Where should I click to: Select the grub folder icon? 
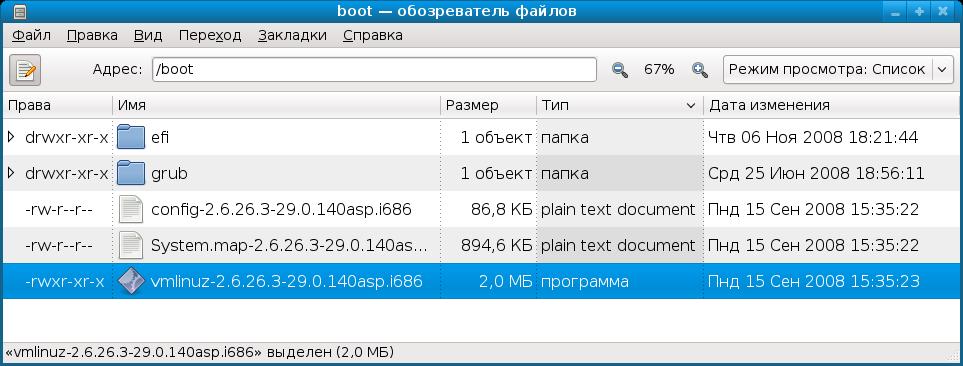[x=131, y=173]
